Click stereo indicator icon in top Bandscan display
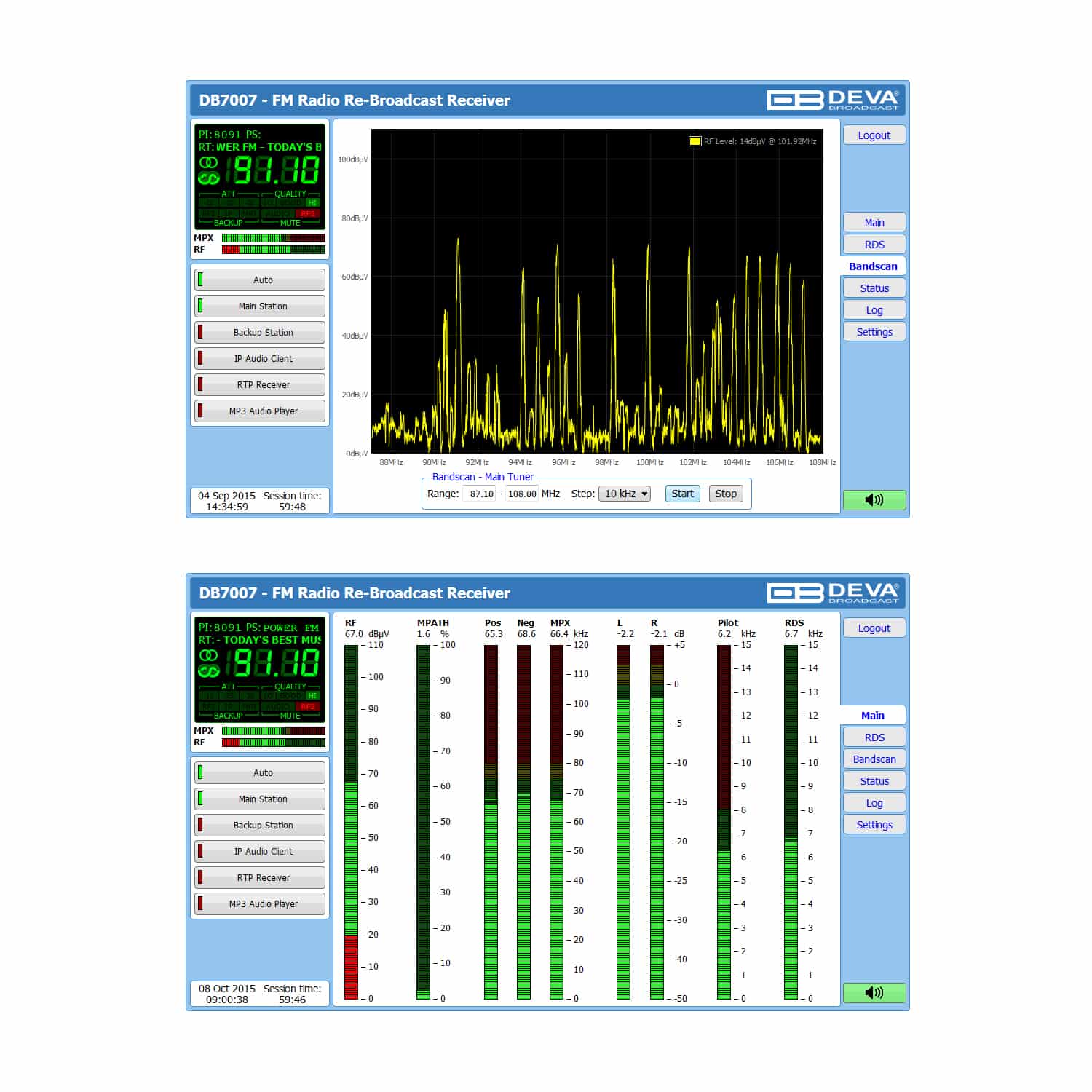Screen dimensions: 1092x1092 pos(208,162)
